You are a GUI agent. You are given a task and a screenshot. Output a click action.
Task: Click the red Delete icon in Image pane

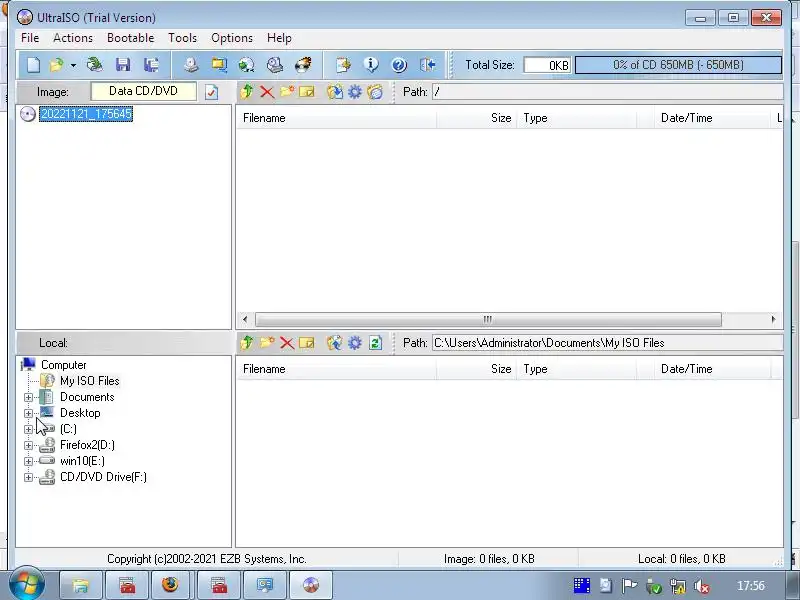coord(267,92)
